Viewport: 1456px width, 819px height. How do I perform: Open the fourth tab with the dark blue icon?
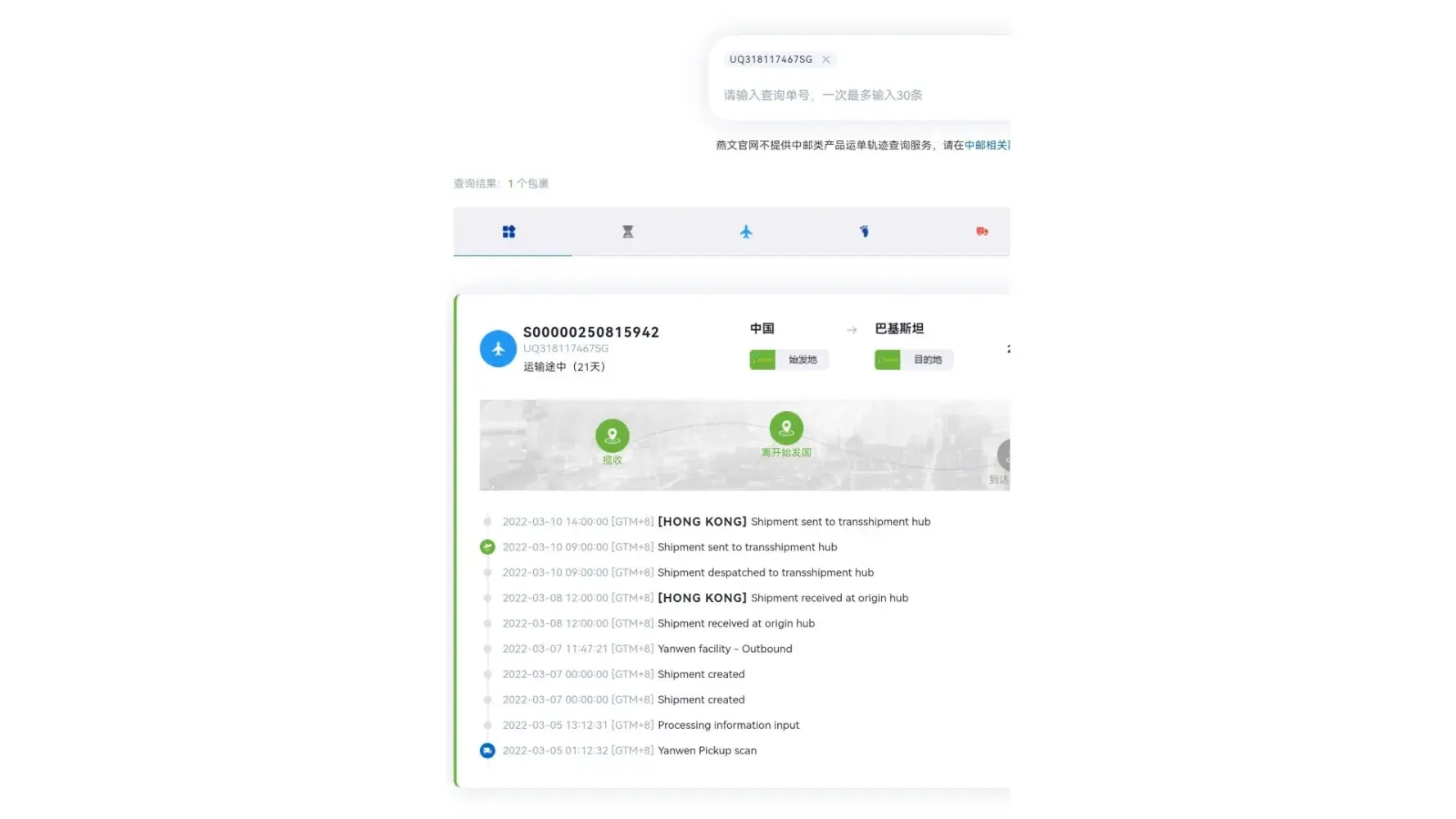[x=864, y=232]
